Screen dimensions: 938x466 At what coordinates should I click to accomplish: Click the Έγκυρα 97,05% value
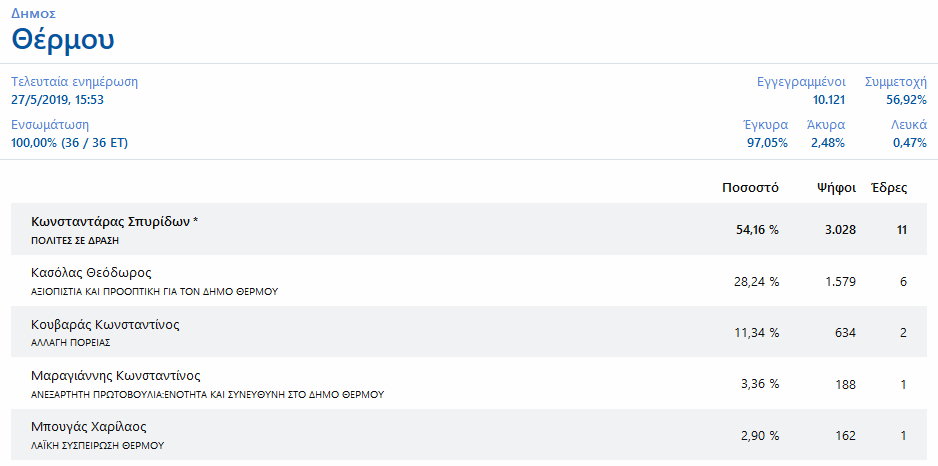[768, 143]
